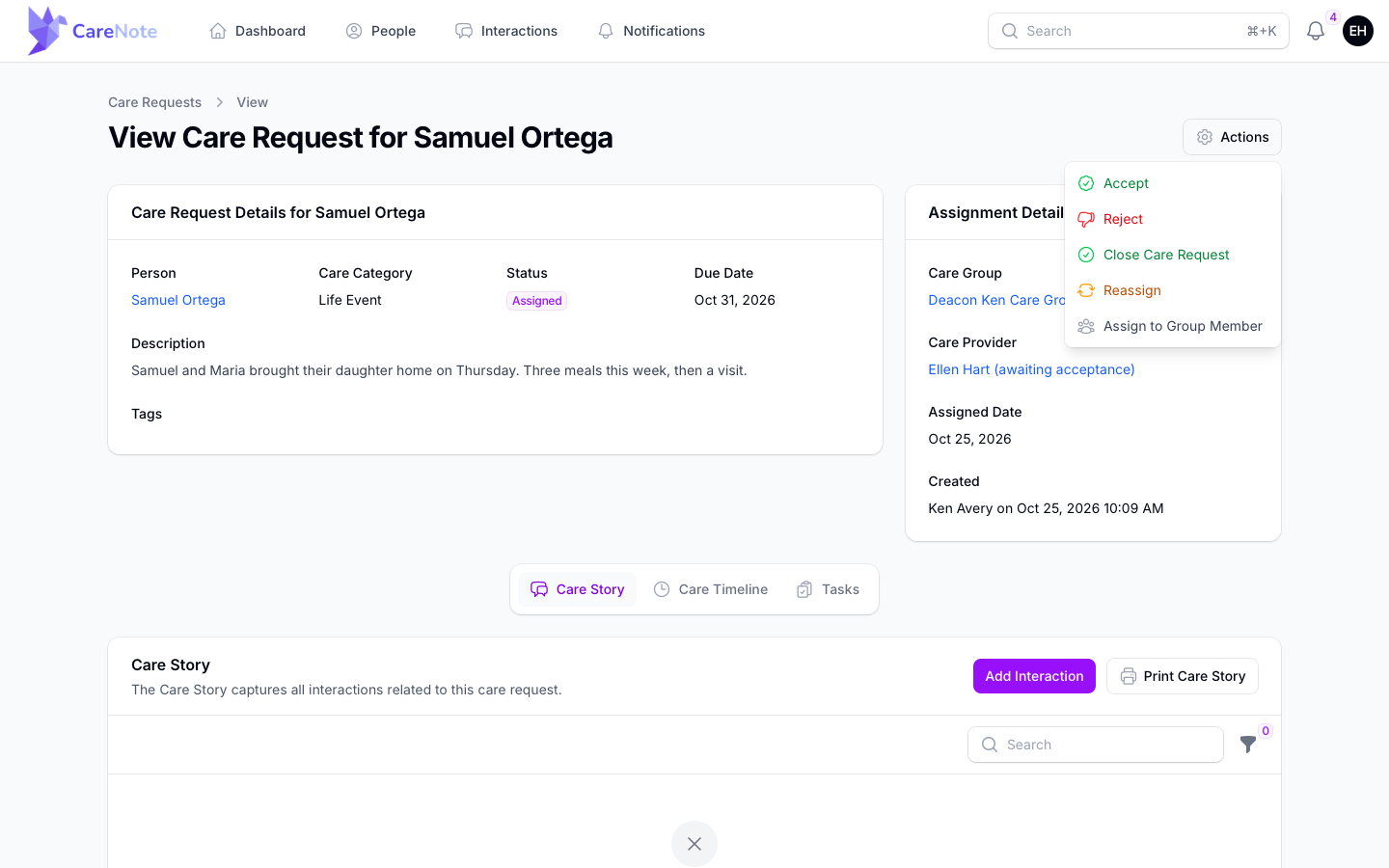Select Close Care Request option
Image resolution: width=1389 pixels, height=868 pixels.
tap(1173, 255)
